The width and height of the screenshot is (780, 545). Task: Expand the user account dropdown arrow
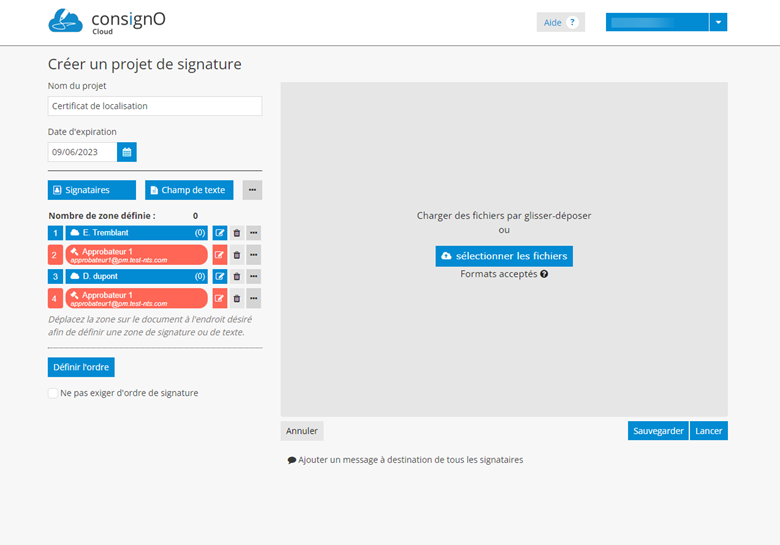718,22
